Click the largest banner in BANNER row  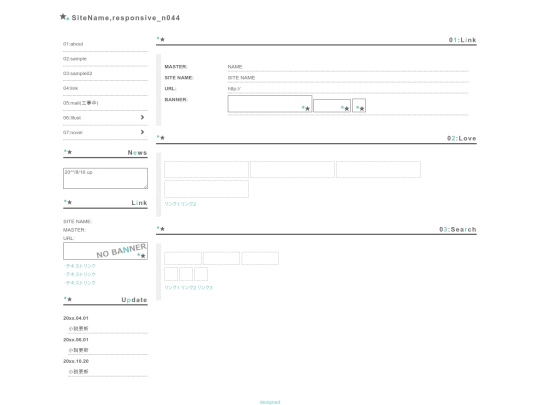coord(270,104)
